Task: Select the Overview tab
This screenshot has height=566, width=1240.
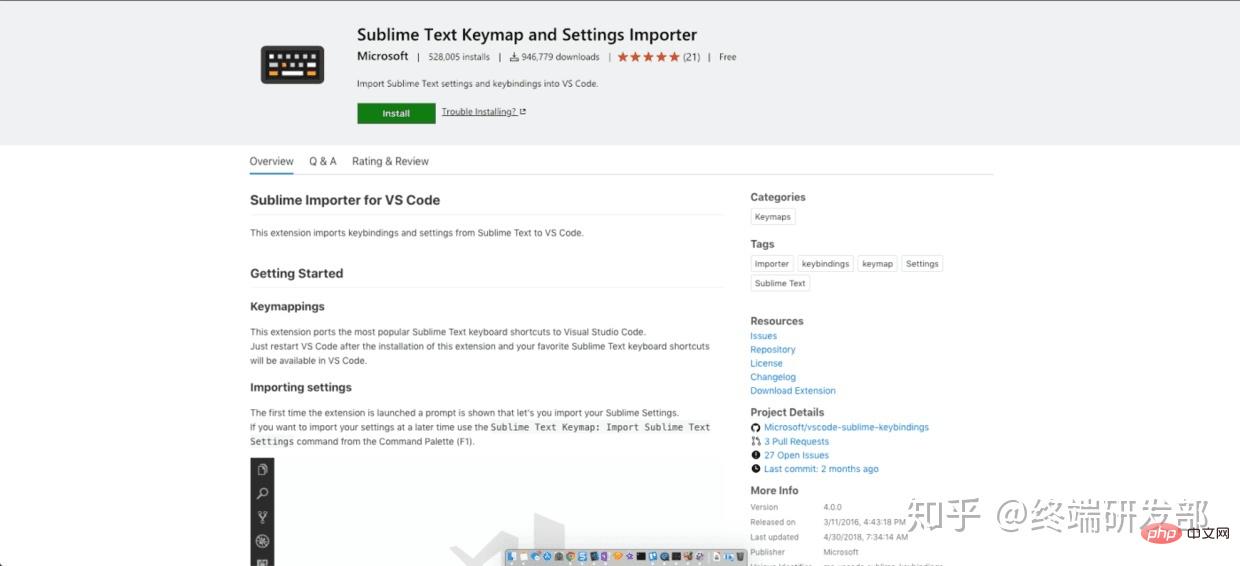Action: click(x=271, y=161)
